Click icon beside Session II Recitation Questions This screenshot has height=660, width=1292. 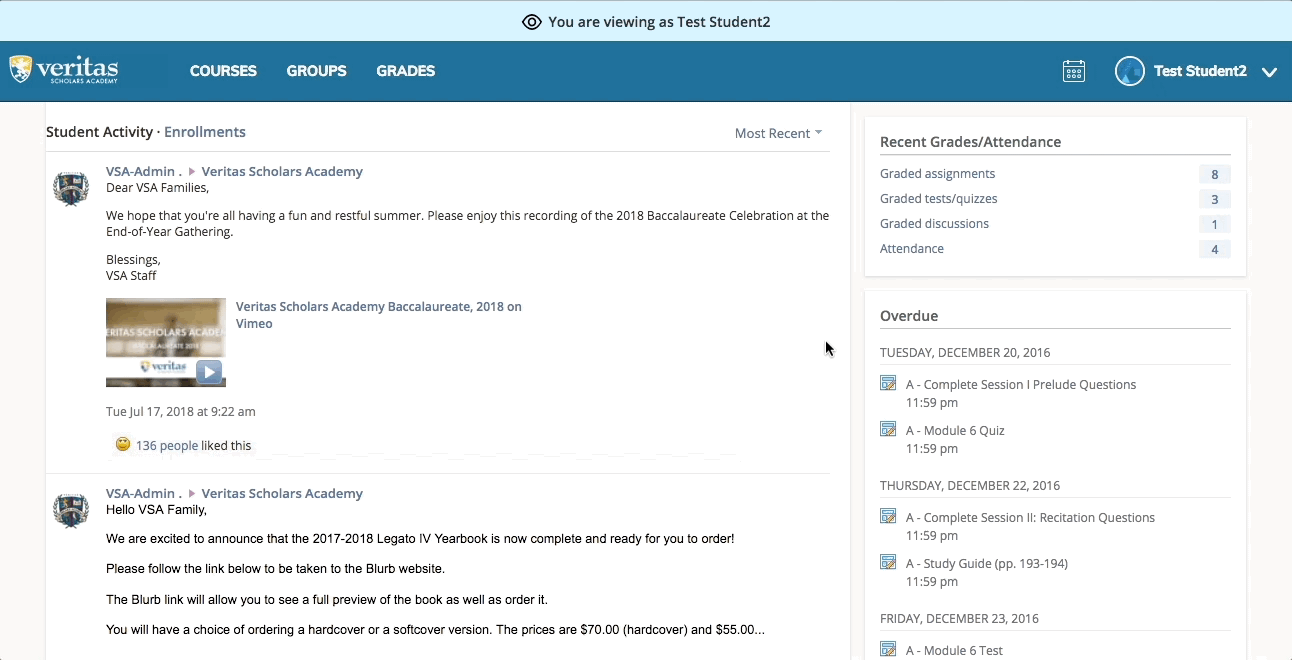tap(888, 516)
